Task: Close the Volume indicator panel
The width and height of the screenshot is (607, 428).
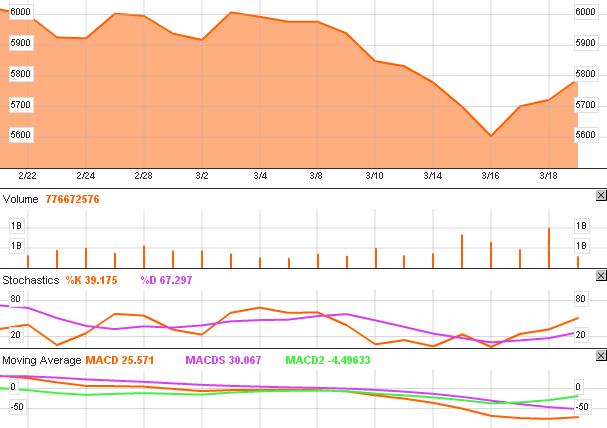Action: pos(600,197)
